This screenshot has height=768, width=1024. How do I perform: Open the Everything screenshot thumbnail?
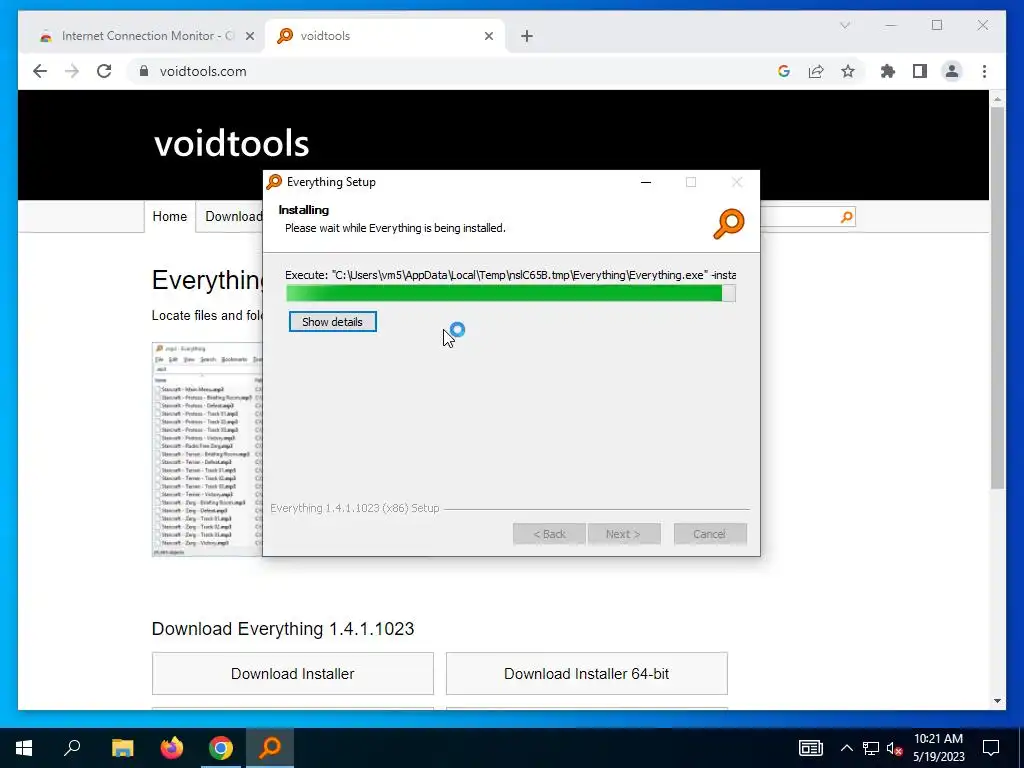pos(208,449)
